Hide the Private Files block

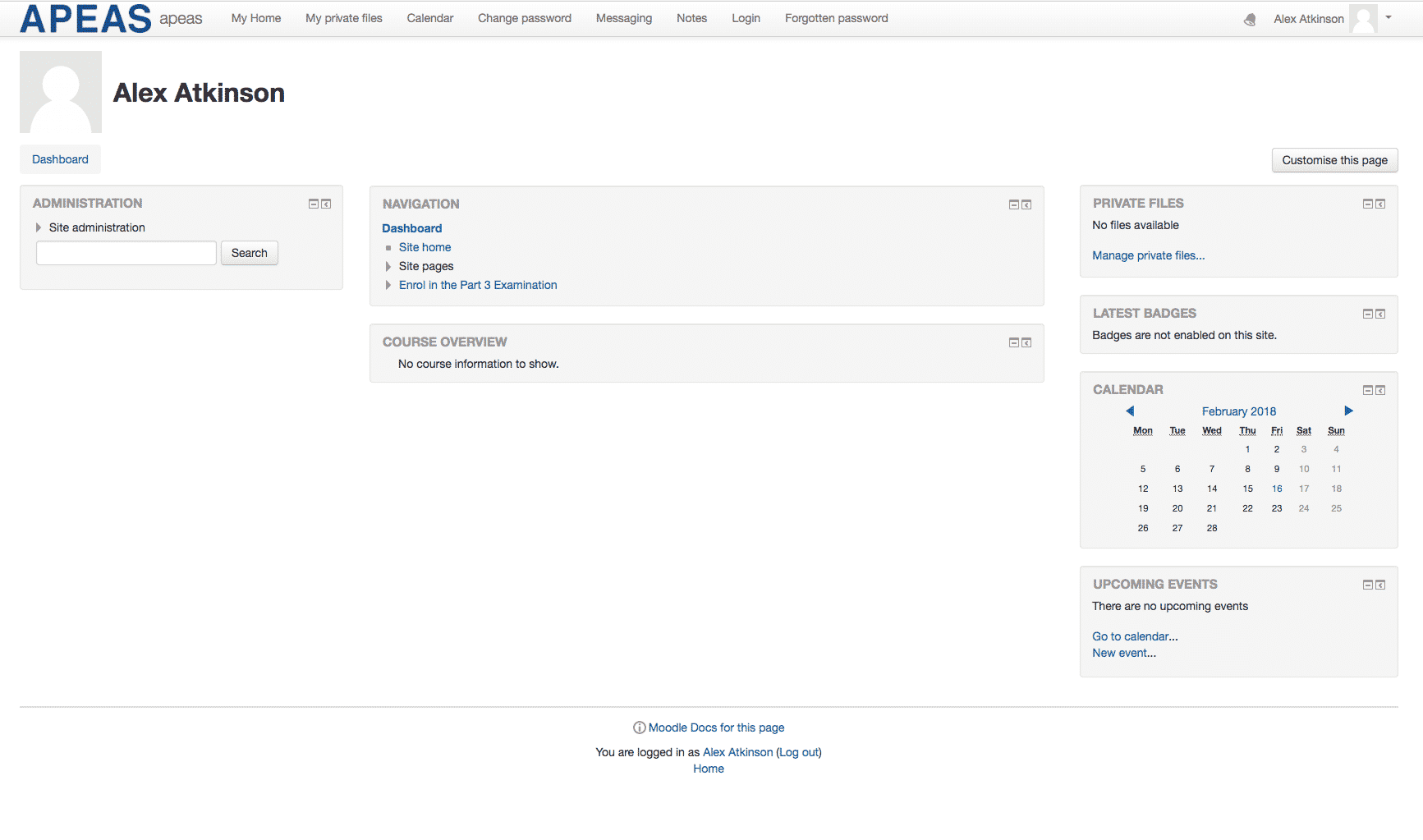coord(1368,204)
